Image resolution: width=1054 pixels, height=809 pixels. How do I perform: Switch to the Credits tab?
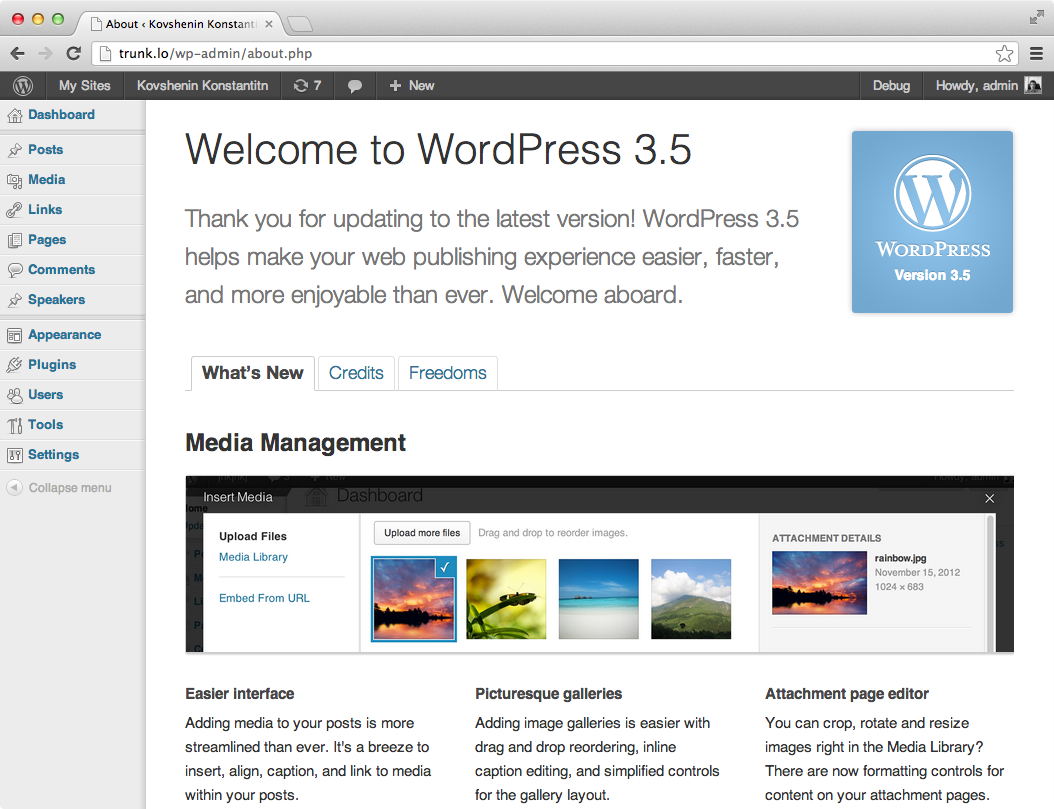(356, 373)
